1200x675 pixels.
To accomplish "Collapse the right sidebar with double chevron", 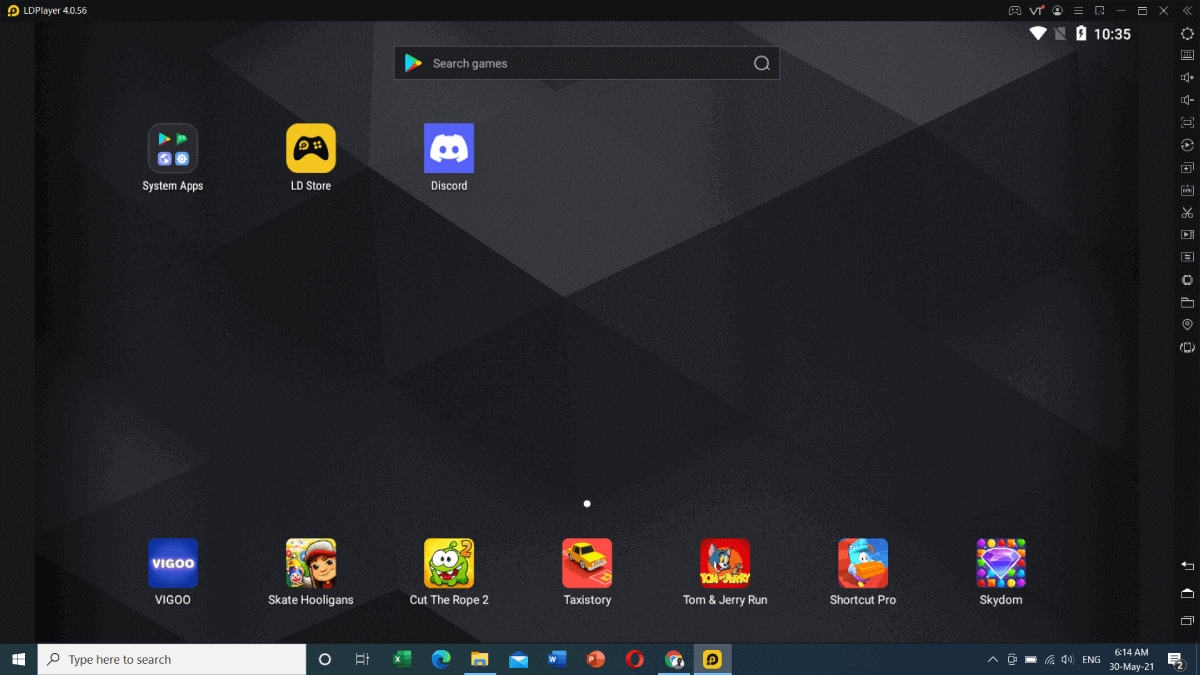I will click(1187, 10).
